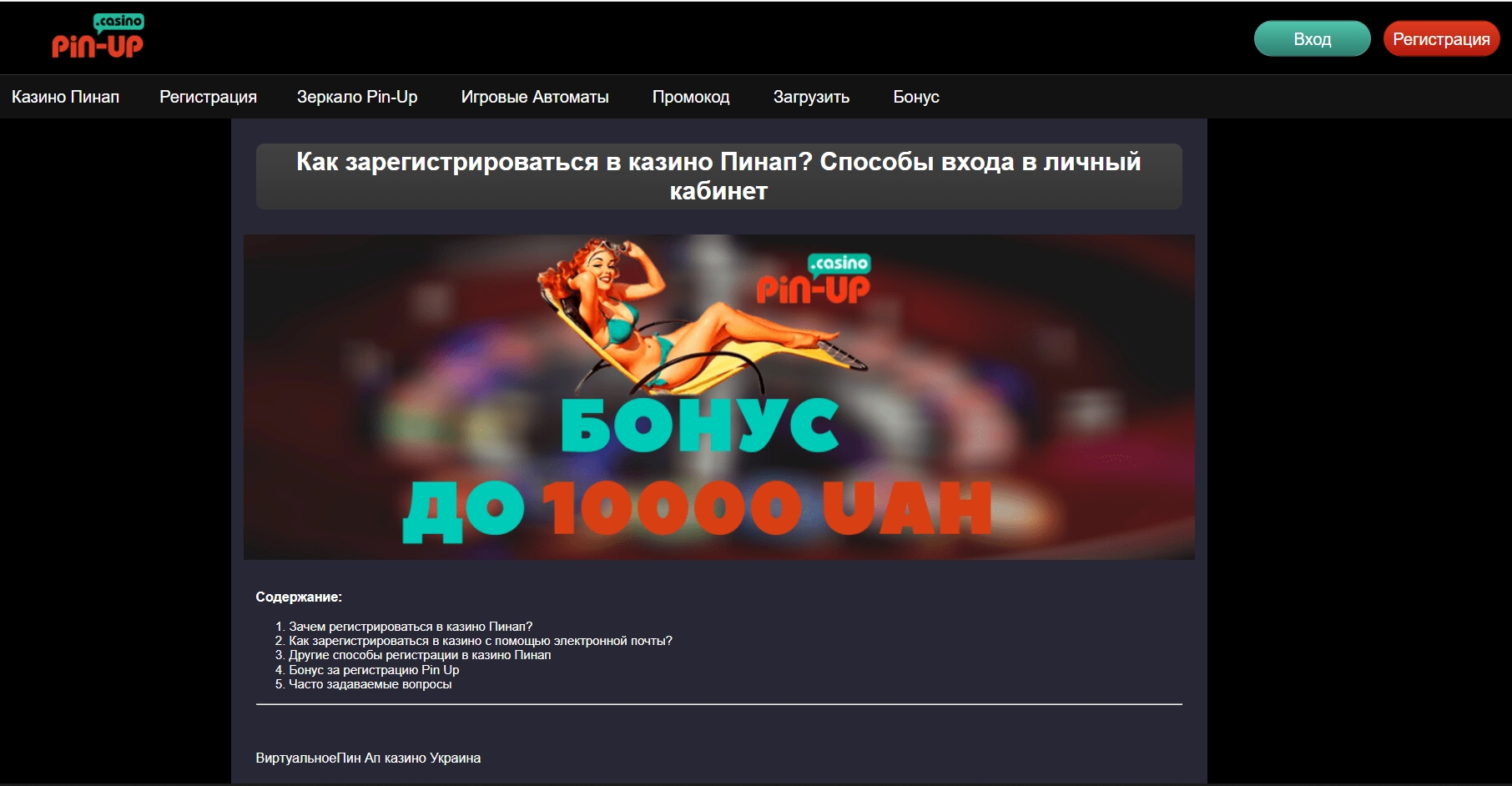Click the page heading about регистрация в Пинап
Viewport: 1512px width, 786px height.
point(718,176)
